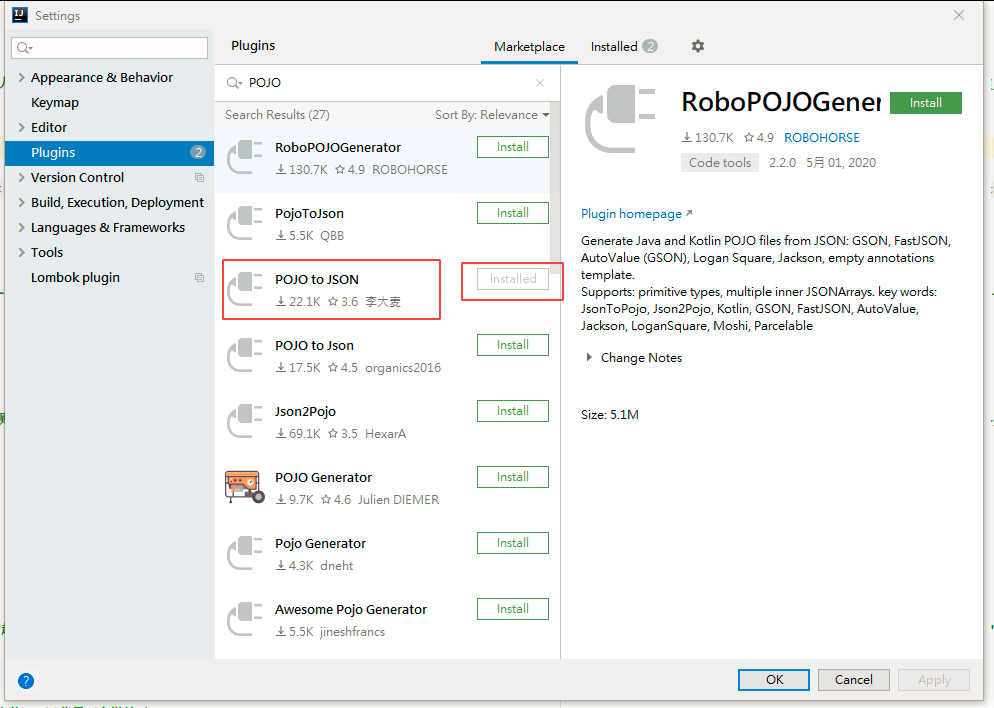The image size is (994, 708).
Task: Cancel the Settings dialog
Action: (853, 679)
